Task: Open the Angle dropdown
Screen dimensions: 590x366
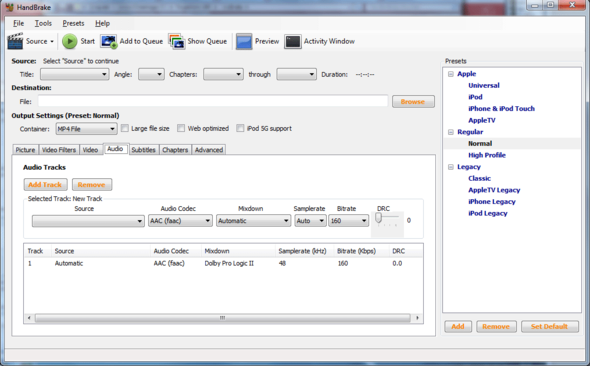Action: 151,74
